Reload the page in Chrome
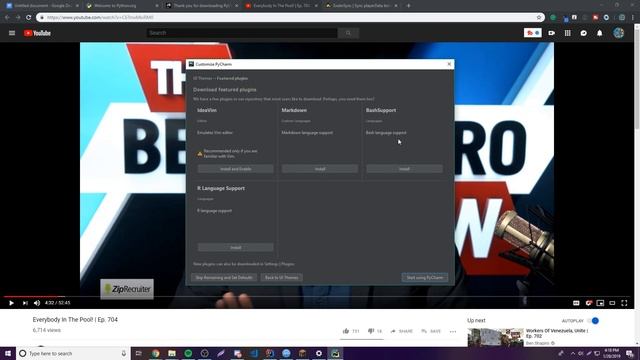This screenshot has width=640, height=360. pos(28,18)
